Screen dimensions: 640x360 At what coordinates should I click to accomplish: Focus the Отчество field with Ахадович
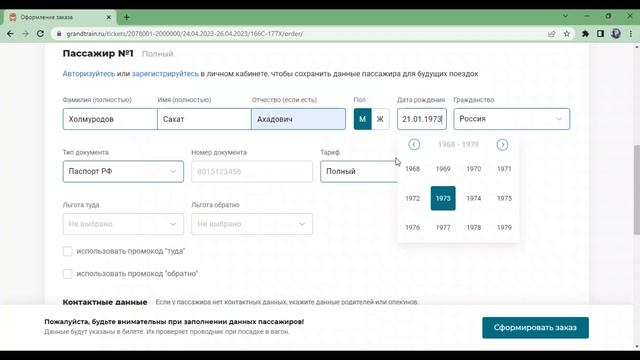coord(298,119)
